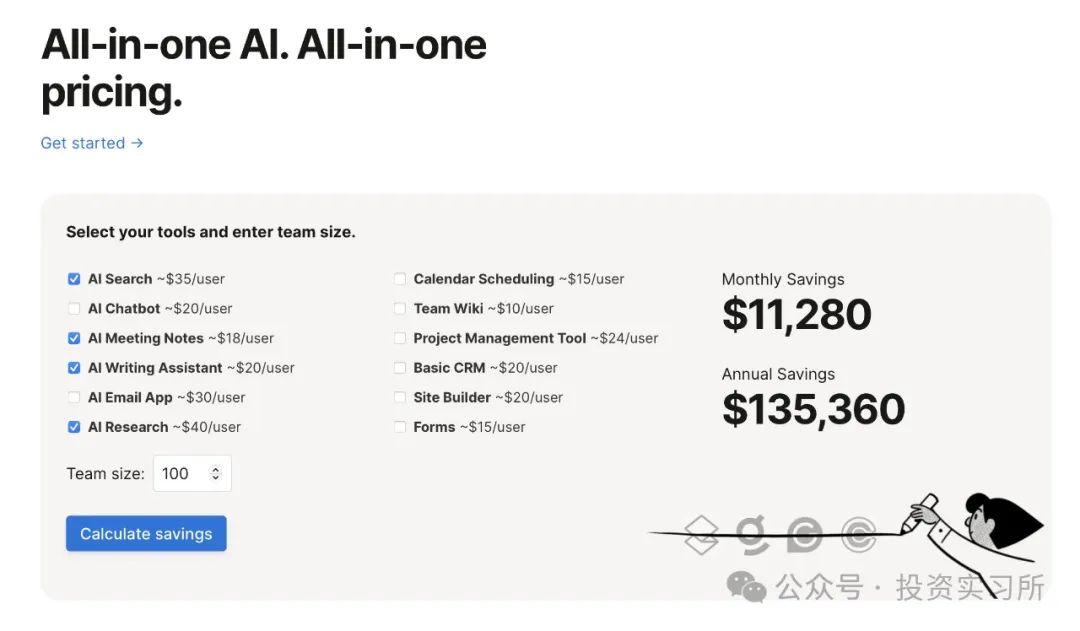This screenshot has height=631, width=1080.
Task: Click the Team size stepper arrows
Action: coord(215,474)
